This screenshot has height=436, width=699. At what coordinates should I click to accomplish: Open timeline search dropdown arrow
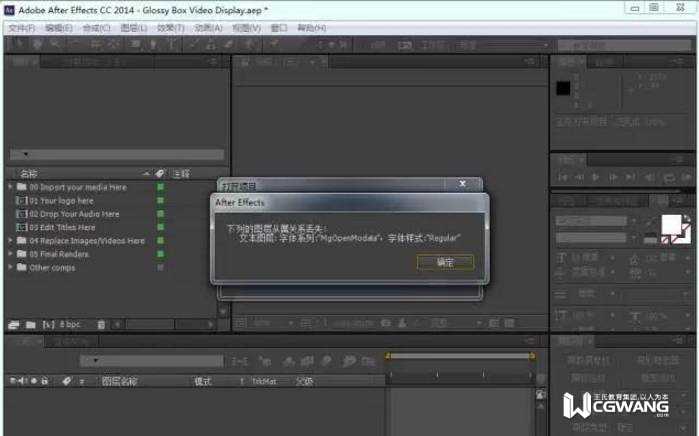[x=95, y=360]
